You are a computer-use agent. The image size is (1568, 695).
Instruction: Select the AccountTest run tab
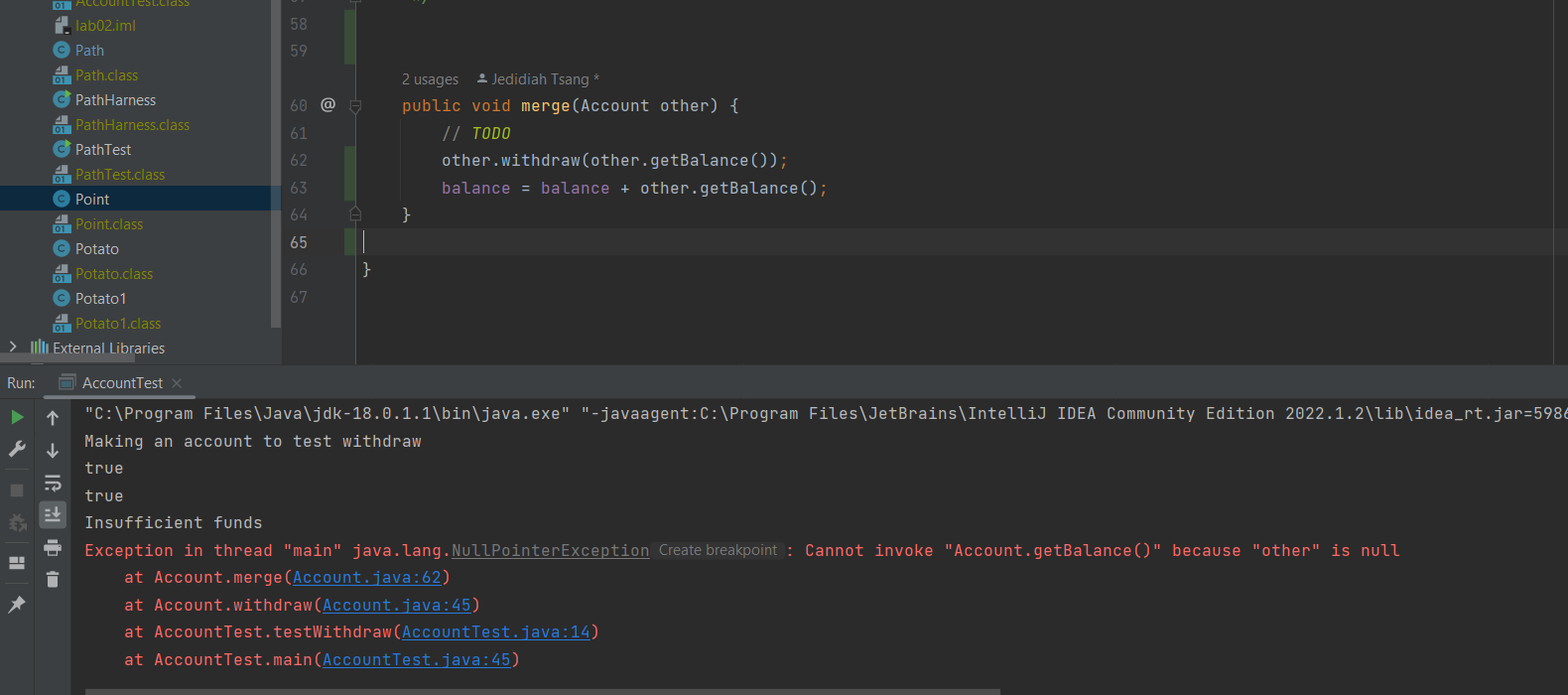point(121,383)
